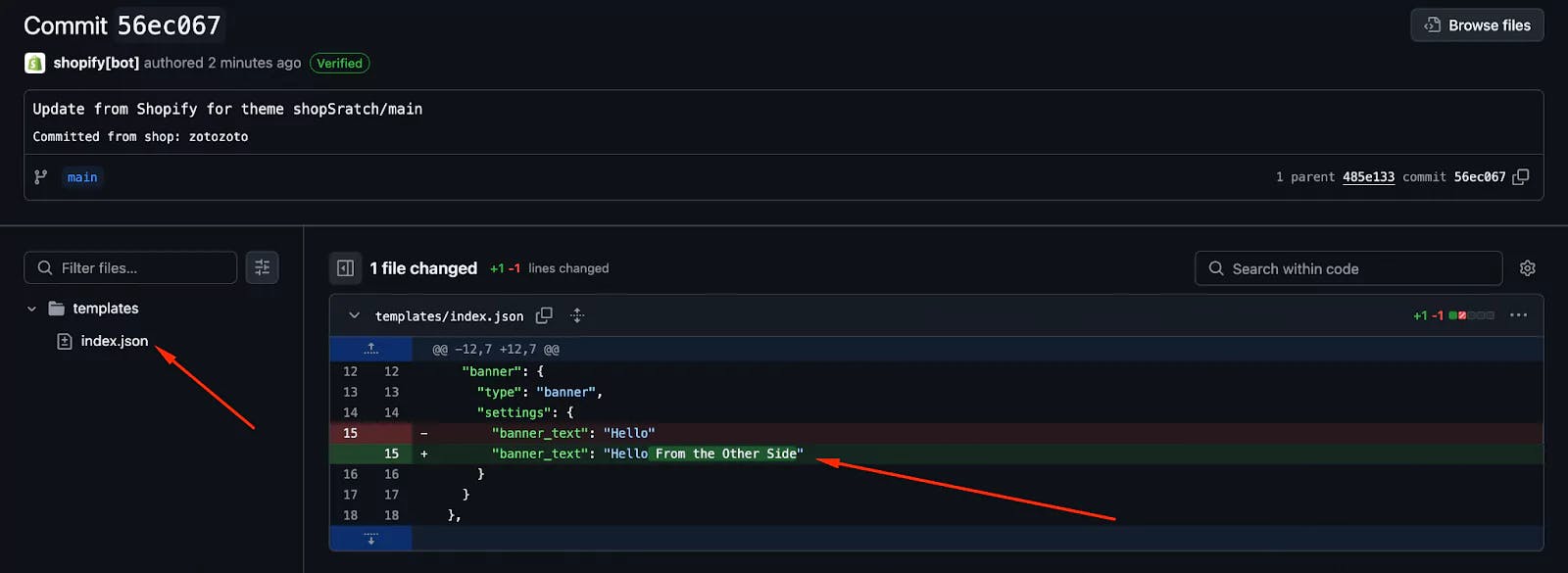Expand all lines in index.json
The image size is (1568, 573).
[577, 315]
